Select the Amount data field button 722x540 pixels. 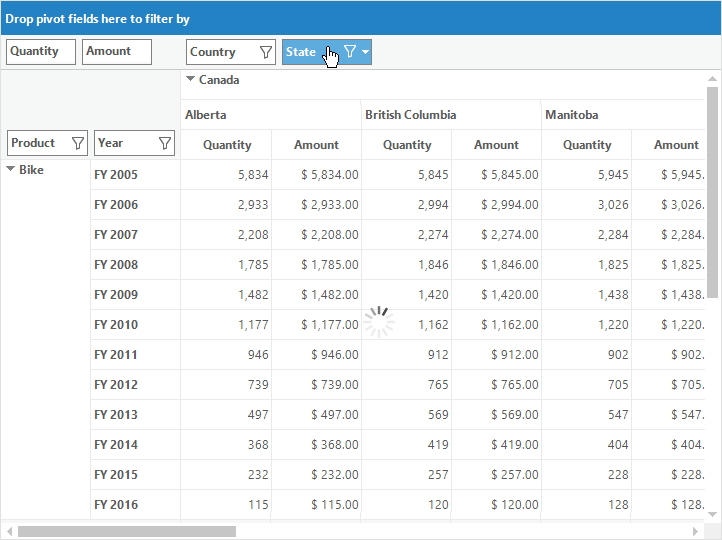coord(117,52)
